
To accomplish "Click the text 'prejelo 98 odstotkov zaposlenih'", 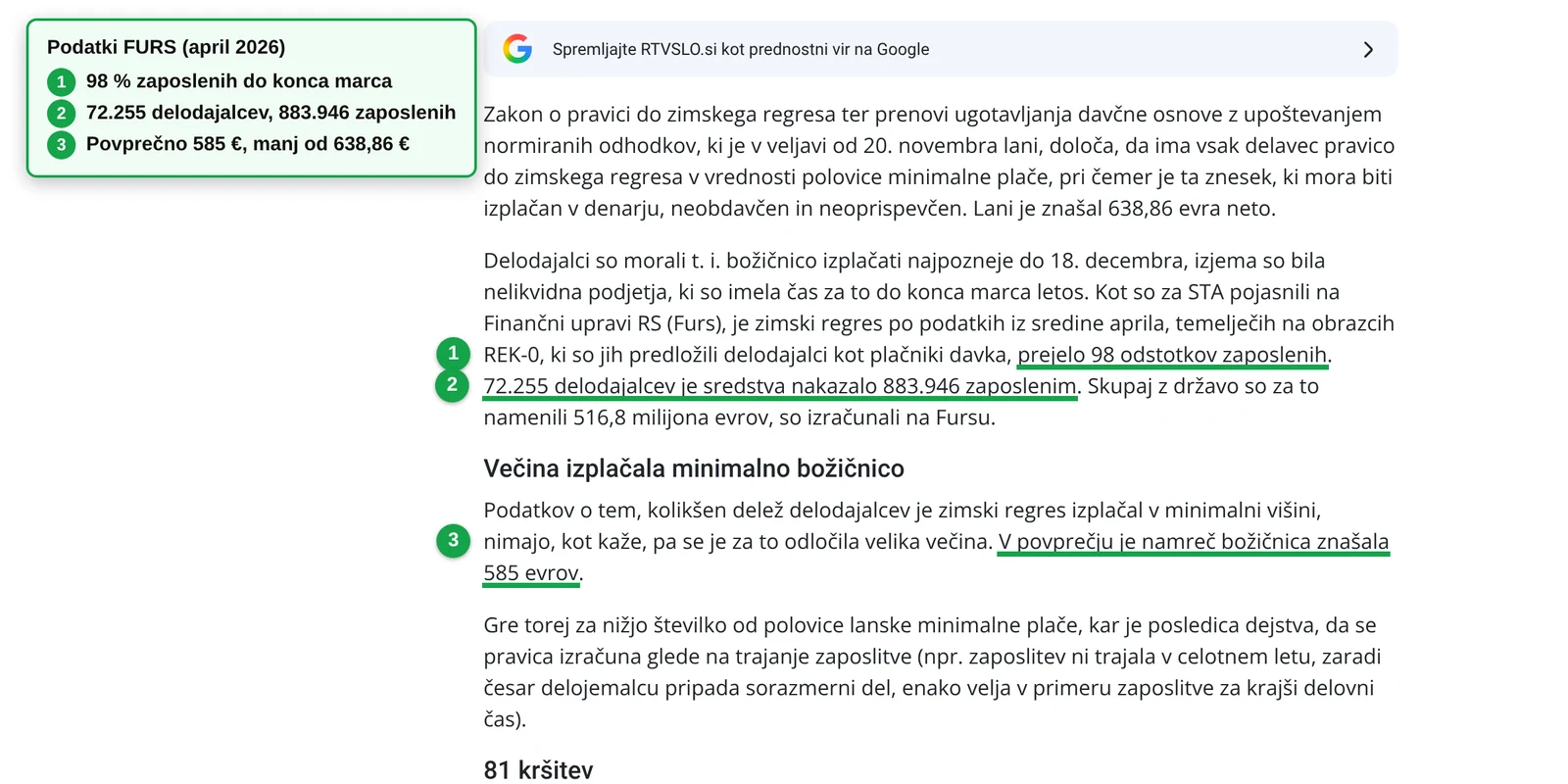I will pos(1172,355).
